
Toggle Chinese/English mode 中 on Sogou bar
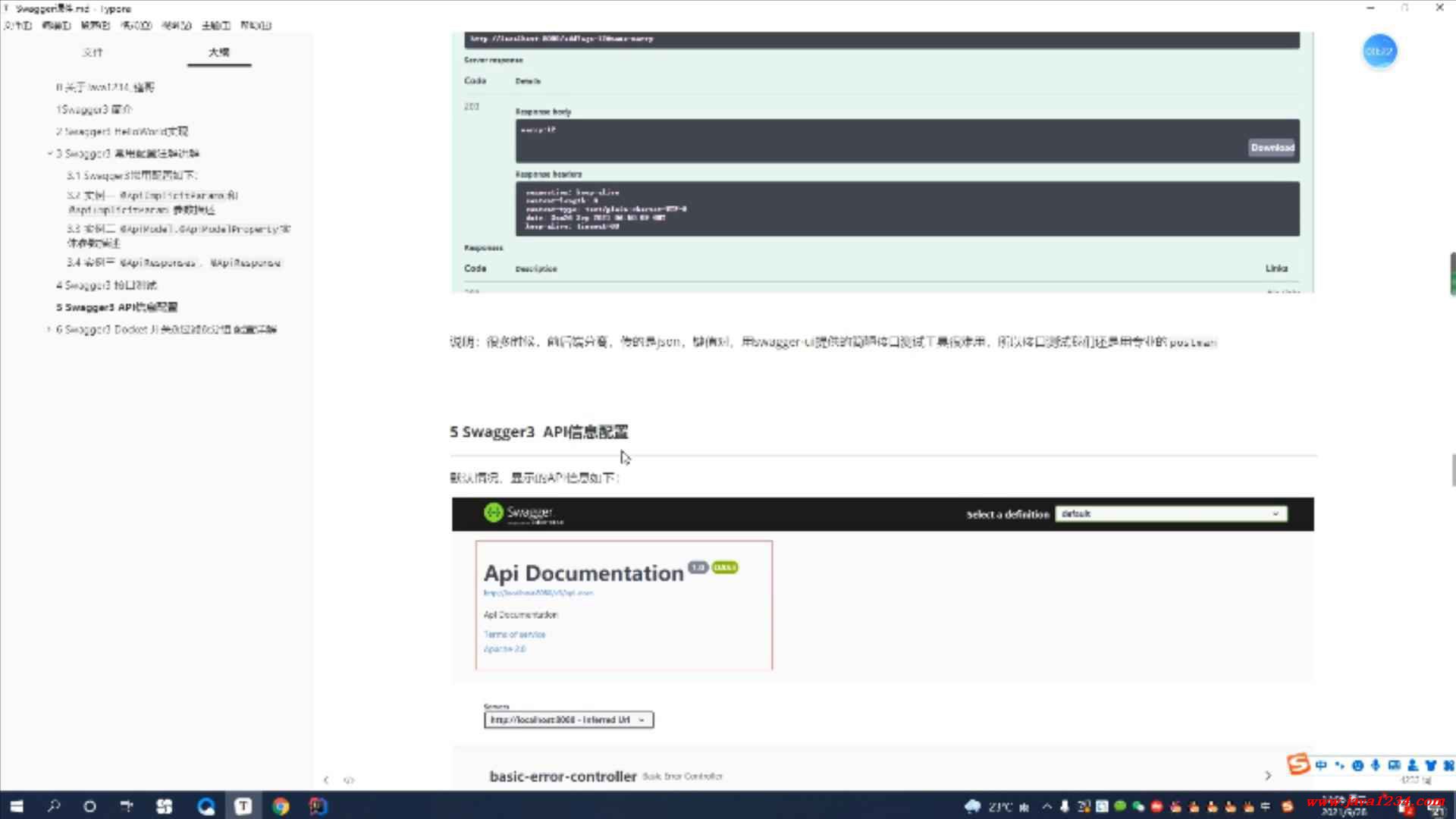tap(1321, 765)
